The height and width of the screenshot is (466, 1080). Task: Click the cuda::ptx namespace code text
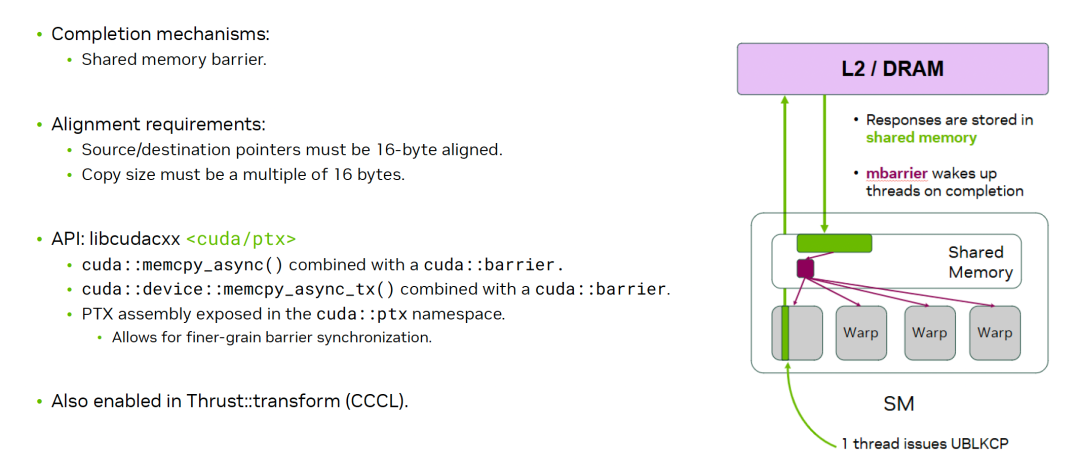pyautogui.click(x=362, y=315)
